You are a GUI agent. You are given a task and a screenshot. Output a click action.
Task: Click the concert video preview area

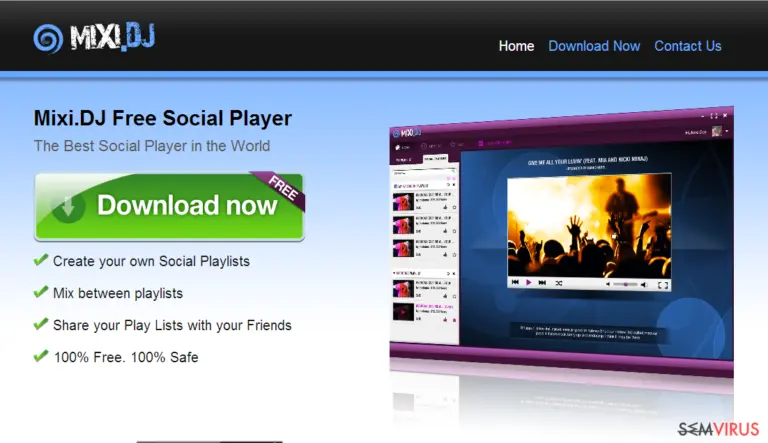(589, 226)
